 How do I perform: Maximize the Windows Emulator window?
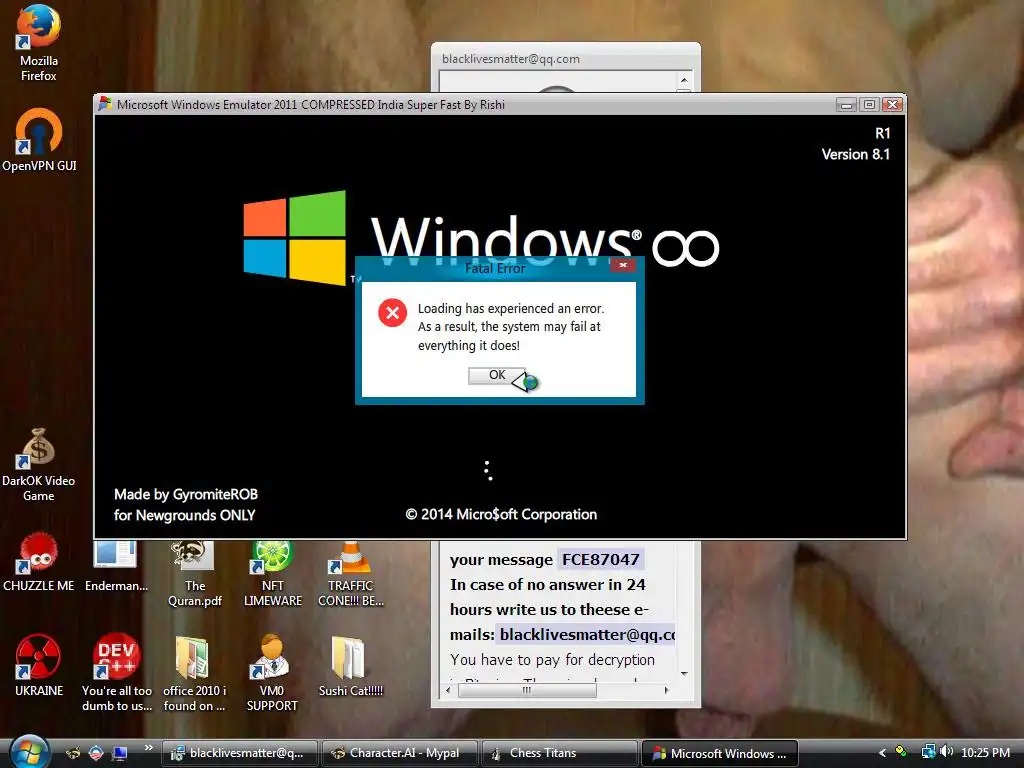(869, 104)
